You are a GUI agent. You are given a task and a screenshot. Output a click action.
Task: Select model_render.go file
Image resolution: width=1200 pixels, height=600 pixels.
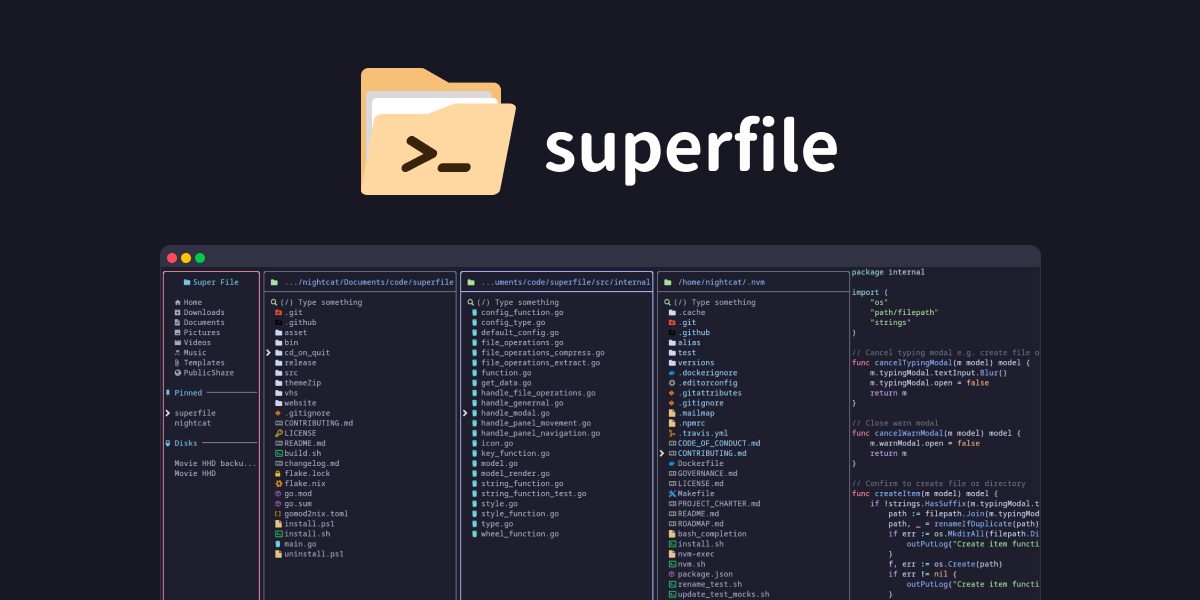point(510,473)
